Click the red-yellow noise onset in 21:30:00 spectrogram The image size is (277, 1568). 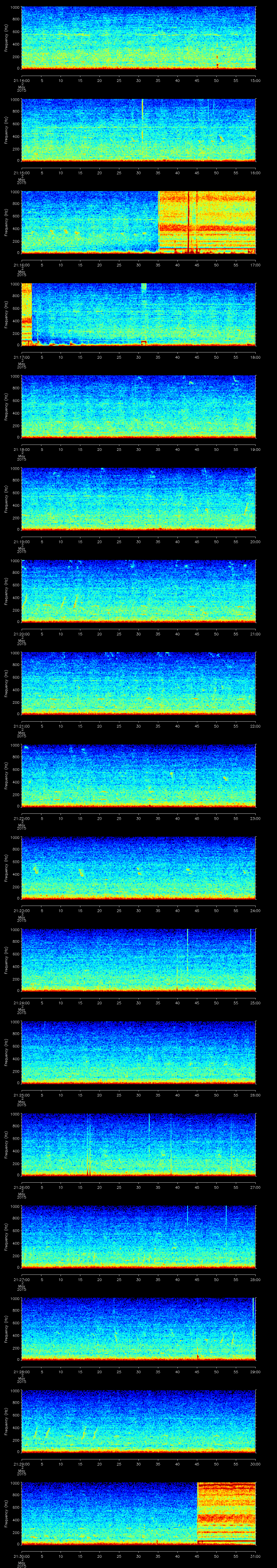[x=226, y=1514]
